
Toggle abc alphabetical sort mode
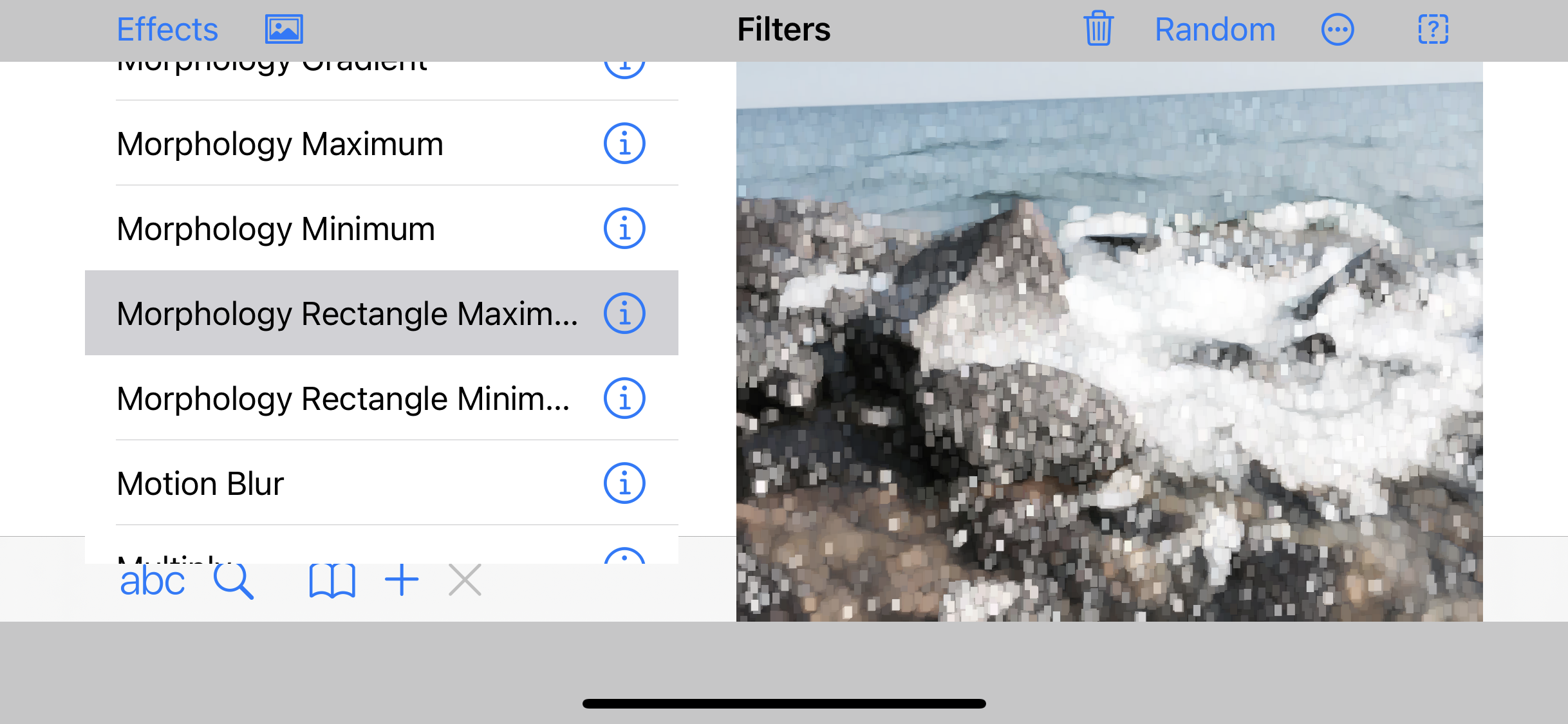pyautogui.click(x=152, y=581)
